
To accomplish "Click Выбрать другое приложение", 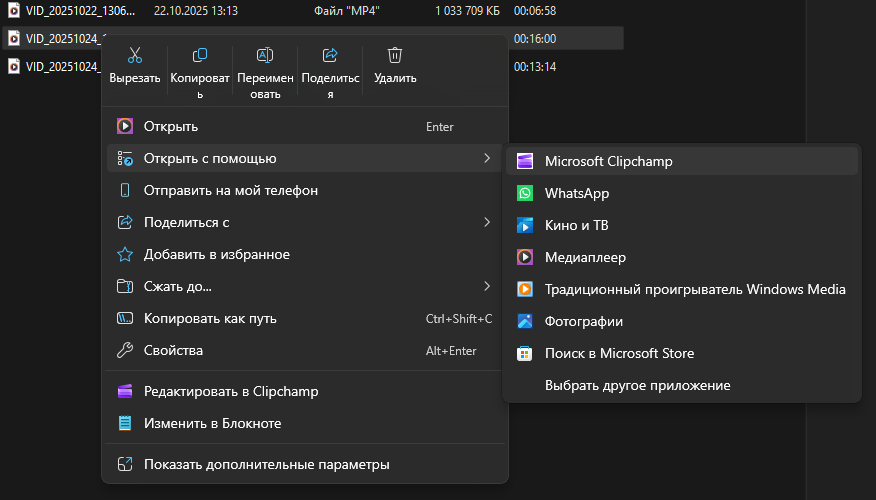I will 682,385.
